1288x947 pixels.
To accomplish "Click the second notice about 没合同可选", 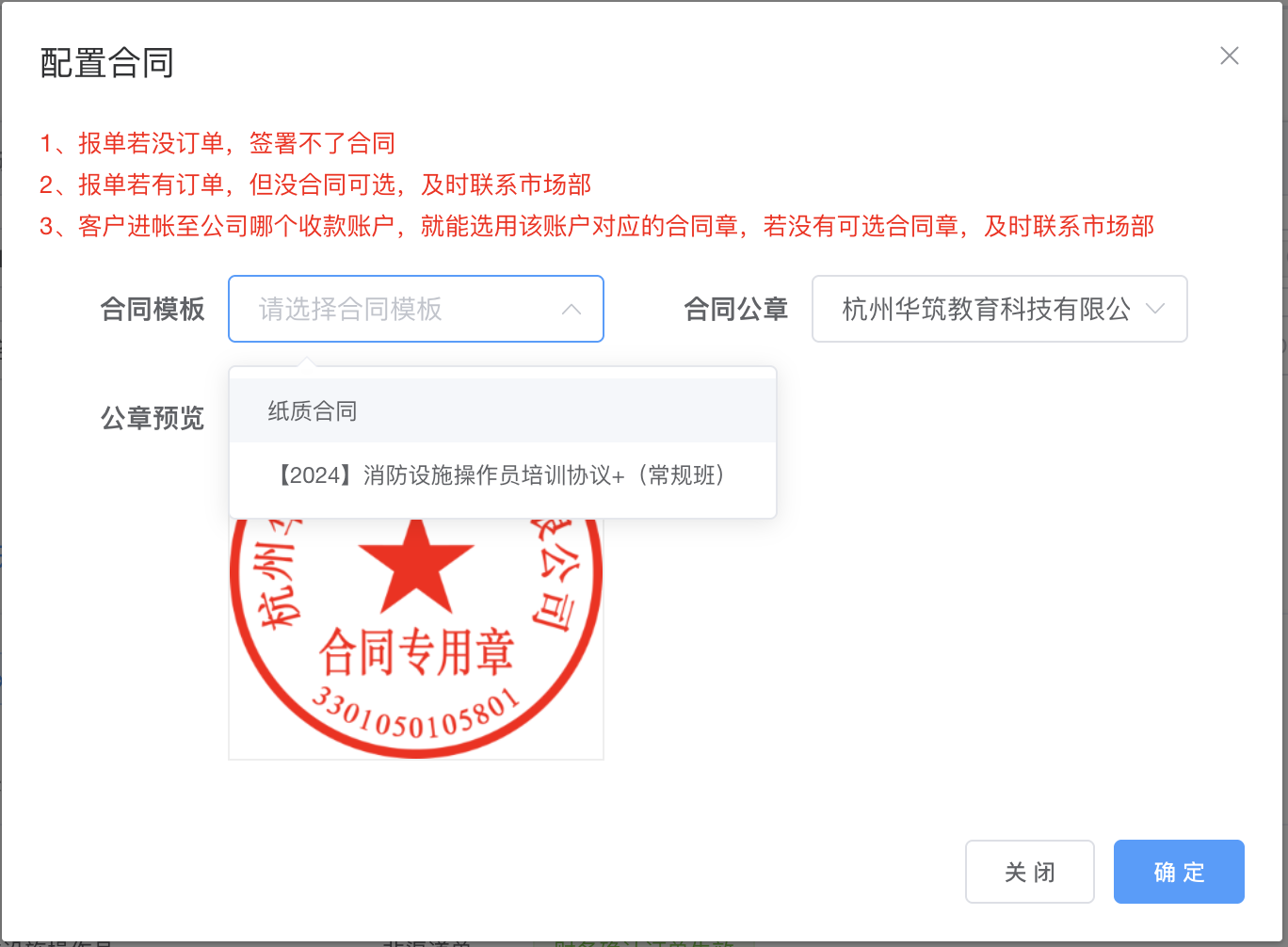I will click(x=315, y=185).
